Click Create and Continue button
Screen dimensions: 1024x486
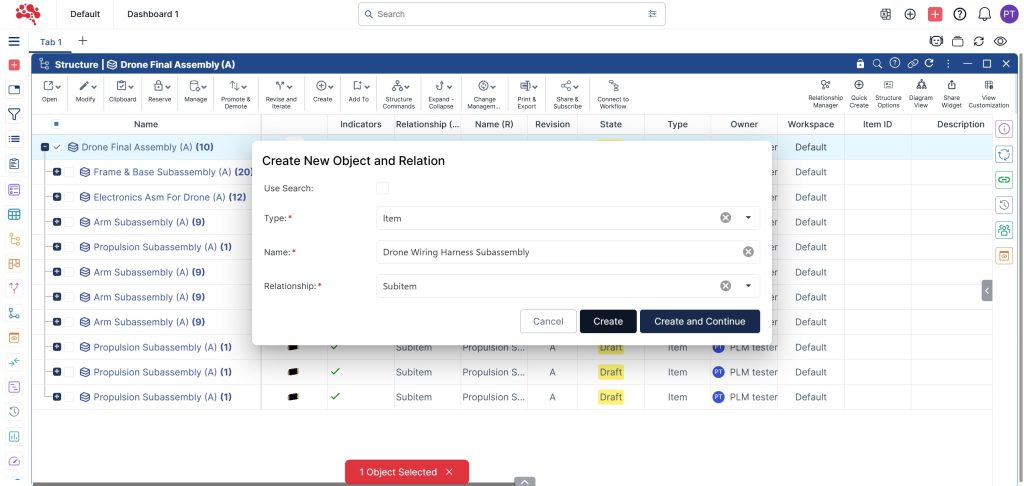click(x=699, y=321)
